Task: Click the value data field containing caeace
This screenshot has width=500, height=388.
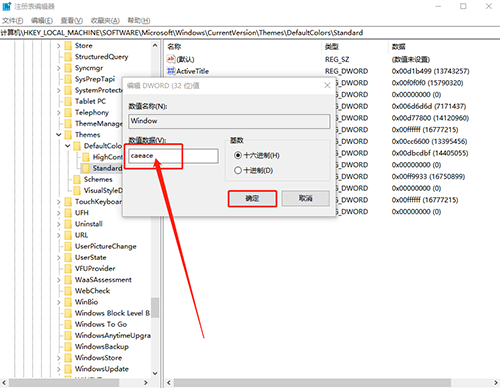Action: pyautogui.click(x=173, y=156)
